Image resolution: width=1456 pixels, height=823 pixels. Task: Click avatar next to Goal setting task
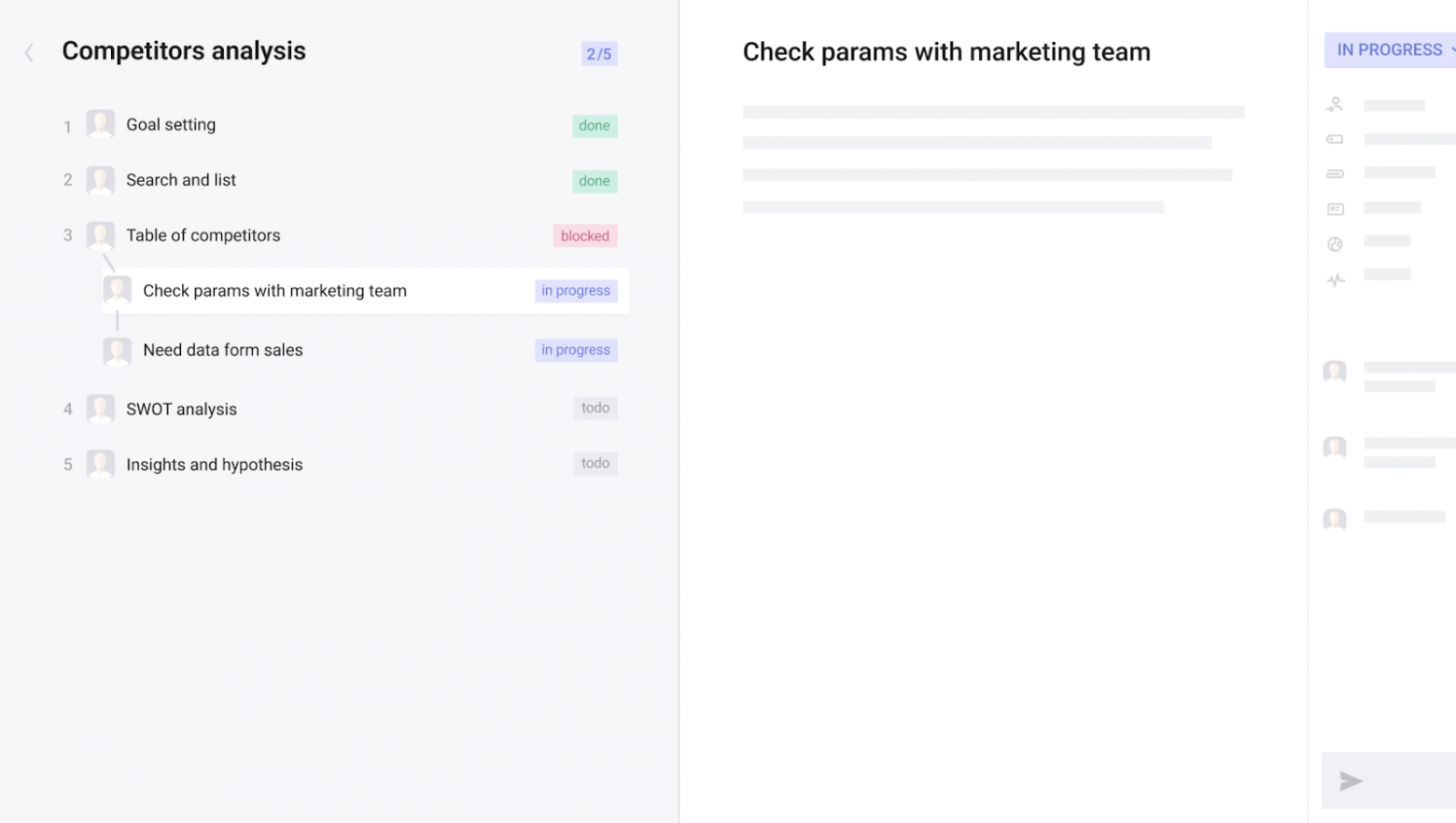point(100,124)
